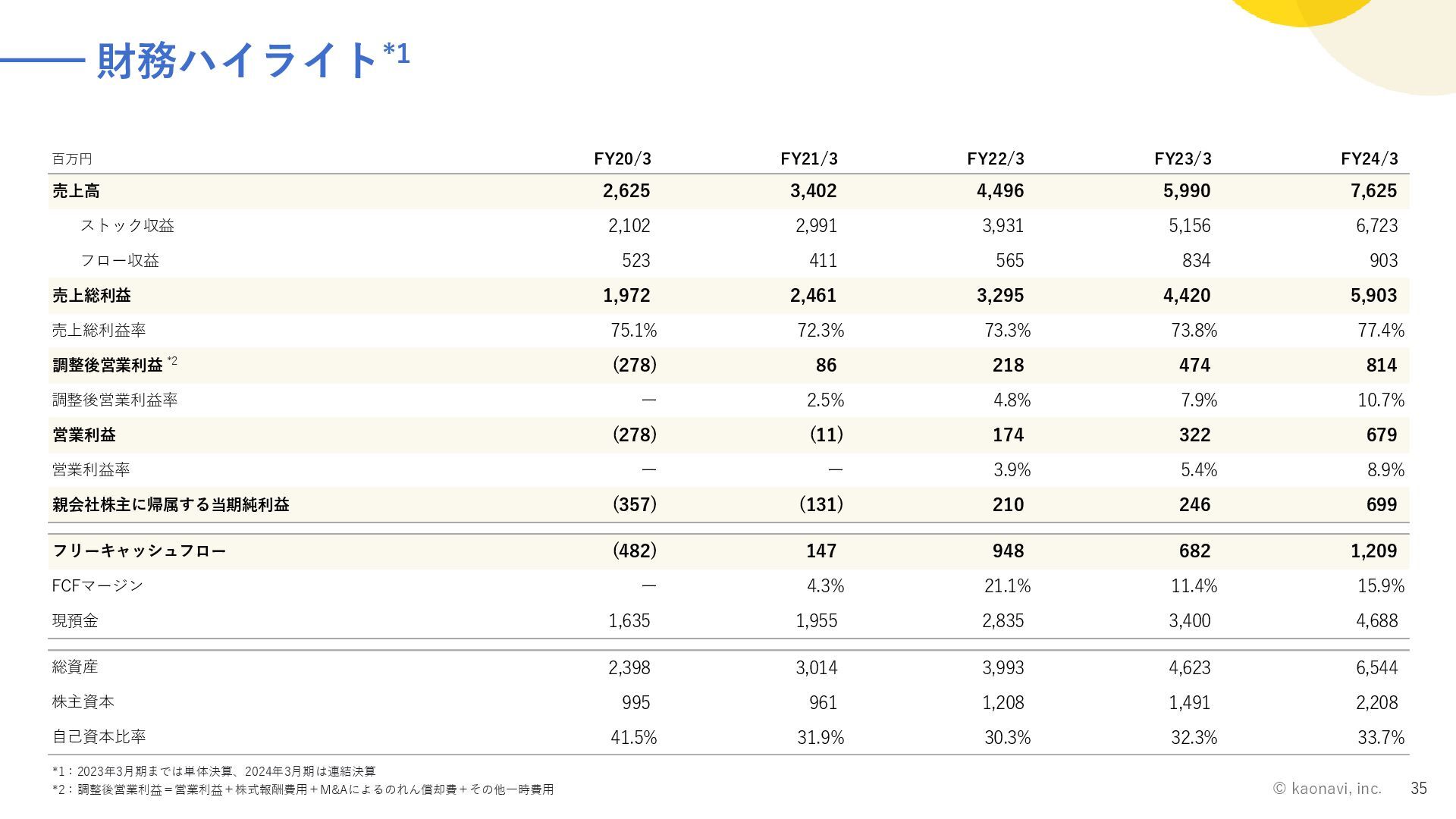Click the 調整後営業利益 row label
1456x819 pixels.
coord(108,366)
